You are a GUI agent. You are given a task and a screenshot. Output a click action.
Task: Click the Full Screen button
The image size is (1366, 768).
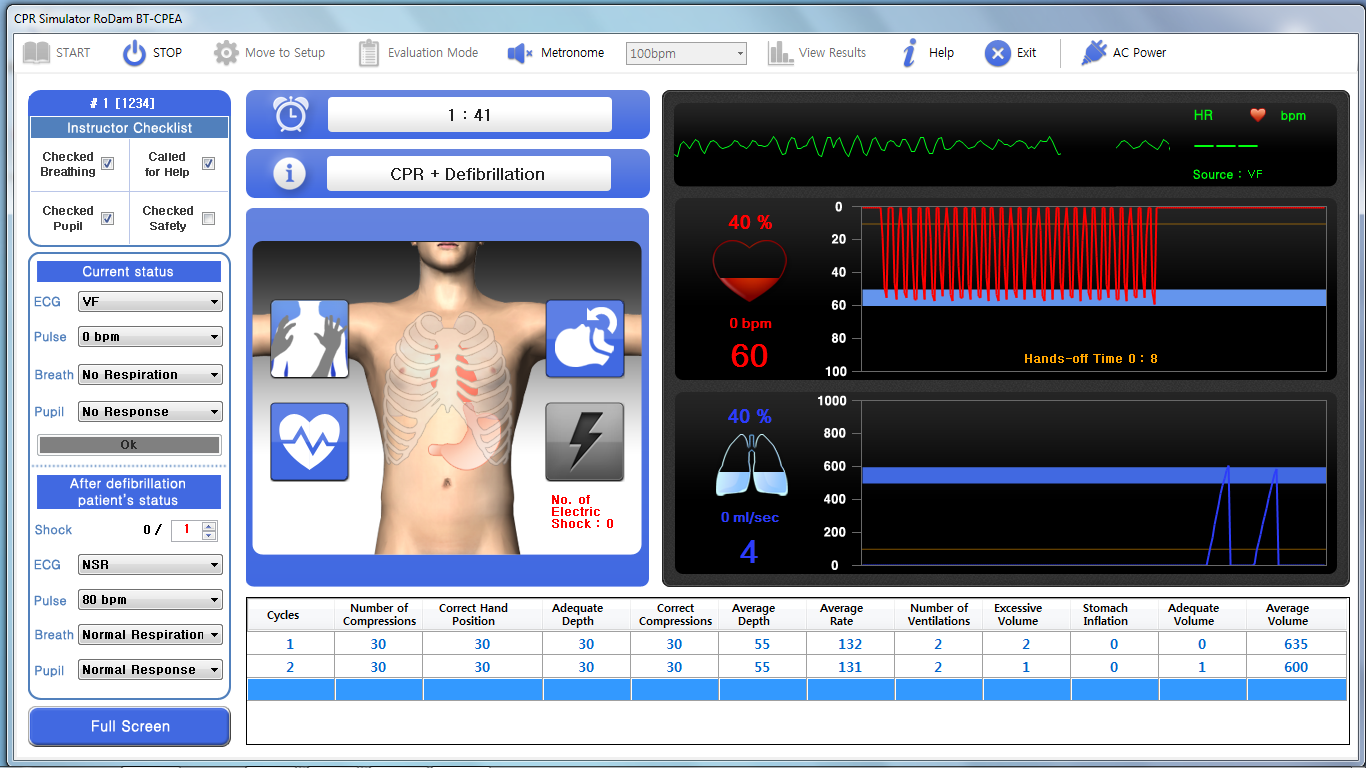(x=130, y=727)
